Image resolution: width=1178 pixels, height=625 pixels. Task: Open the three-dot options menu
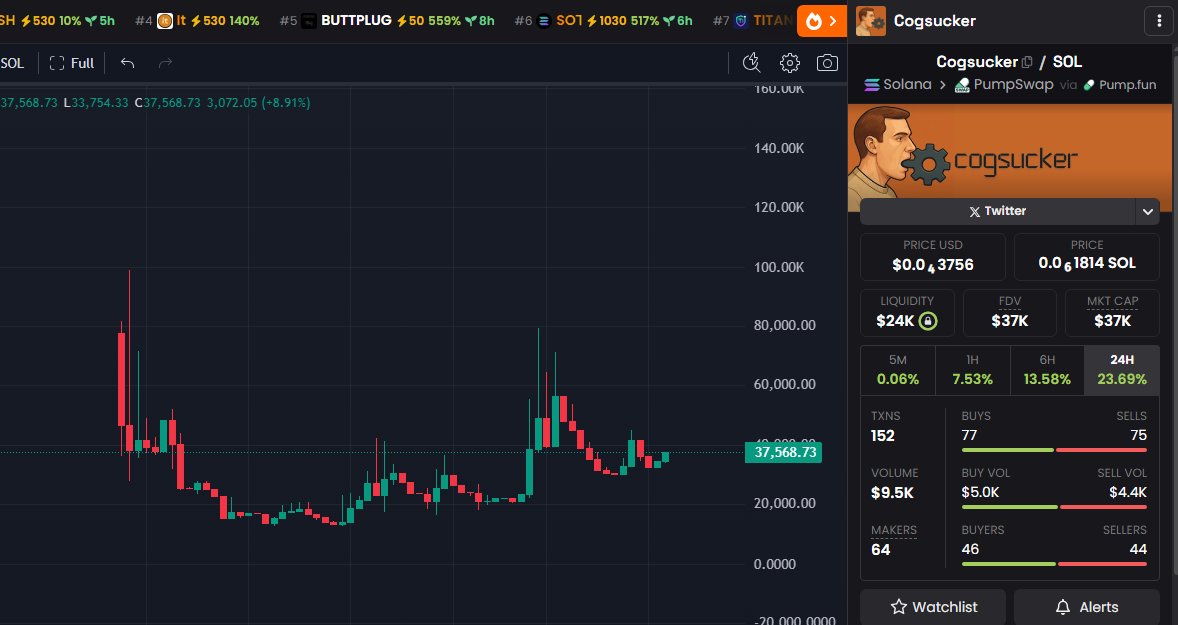pos(1158,21)
